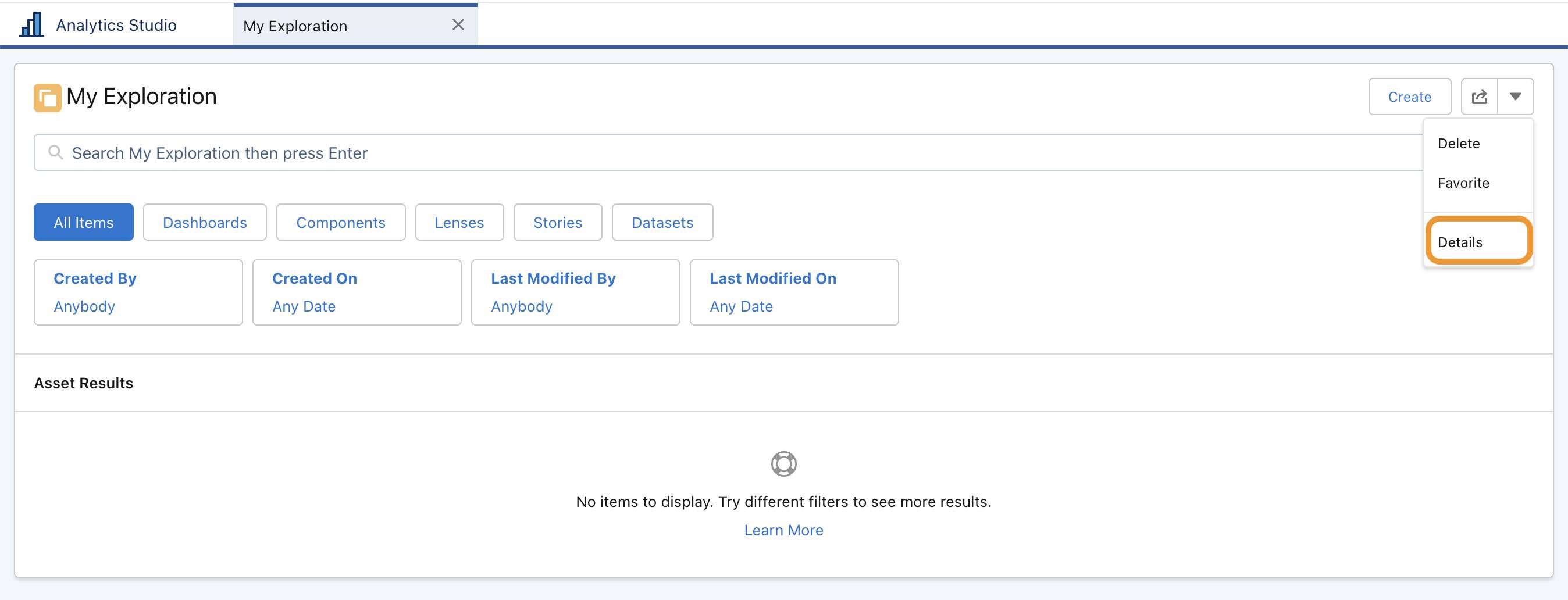Select the Lenses filter pill

pyautogui.click(x=459, y=222)
